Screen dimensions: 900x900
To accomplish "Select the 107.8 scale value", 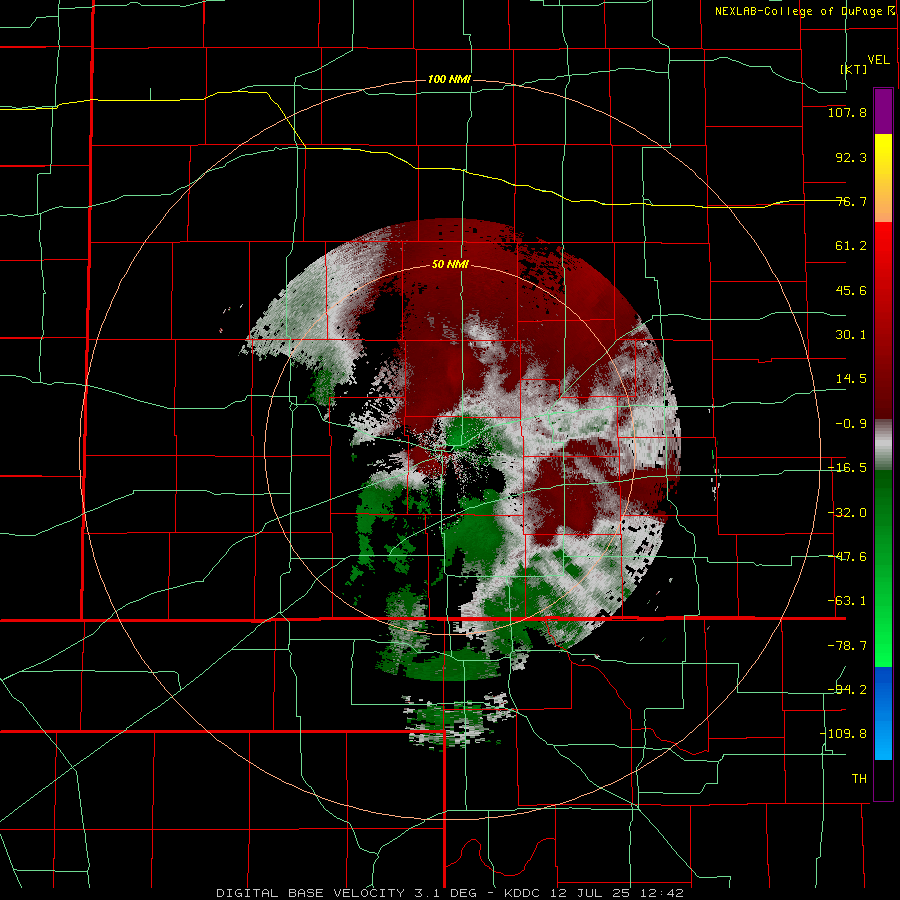I will tap(847, 112).
